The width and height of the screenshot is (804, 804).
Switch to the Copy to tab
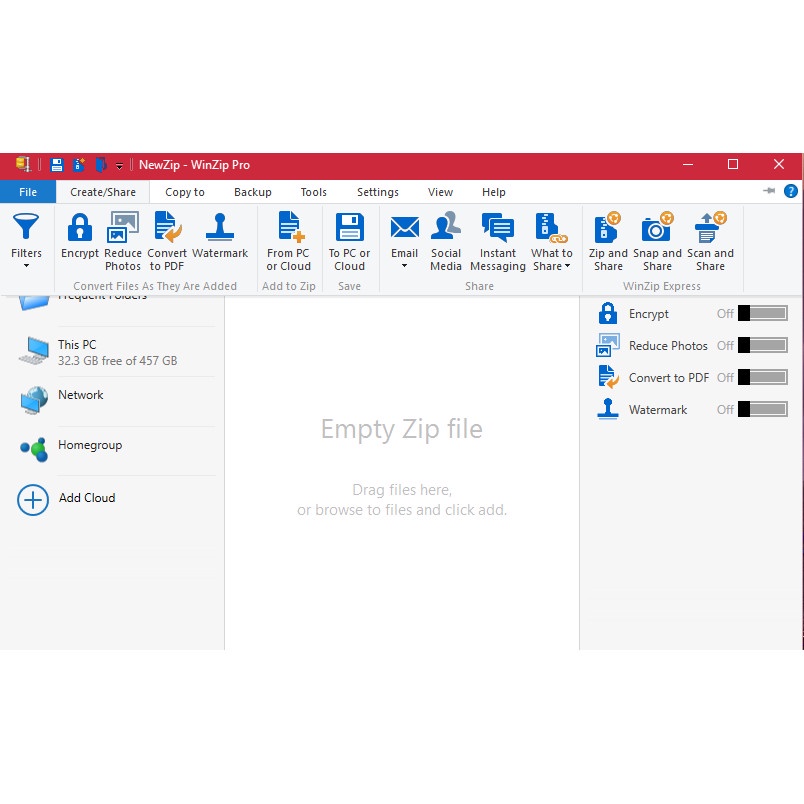185,192
